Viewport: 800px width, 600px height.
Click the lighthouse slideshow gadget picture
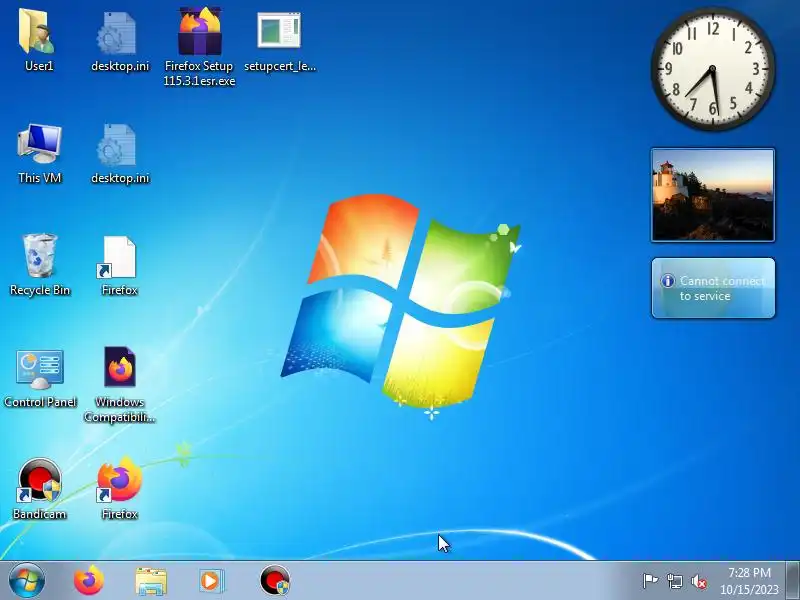coord(713,195)
